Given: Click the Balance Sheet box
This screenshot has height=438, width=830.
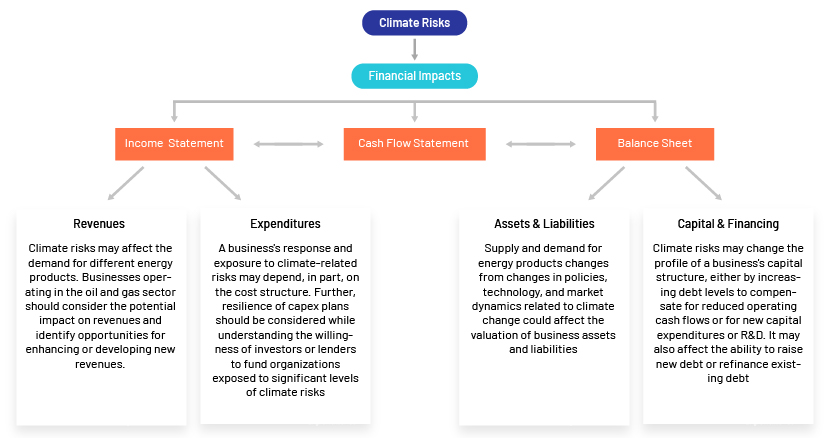Looking at the screenshot, I should tap(655, 144).
